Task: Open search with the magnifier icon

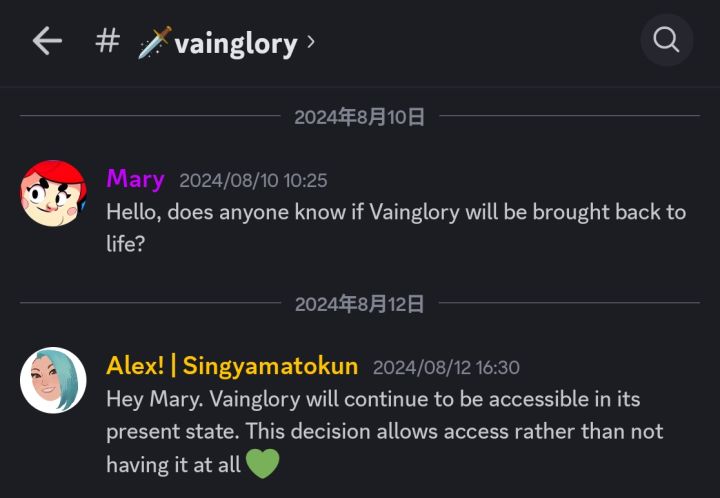Action: pyautogui.click(x=666, y=41)
